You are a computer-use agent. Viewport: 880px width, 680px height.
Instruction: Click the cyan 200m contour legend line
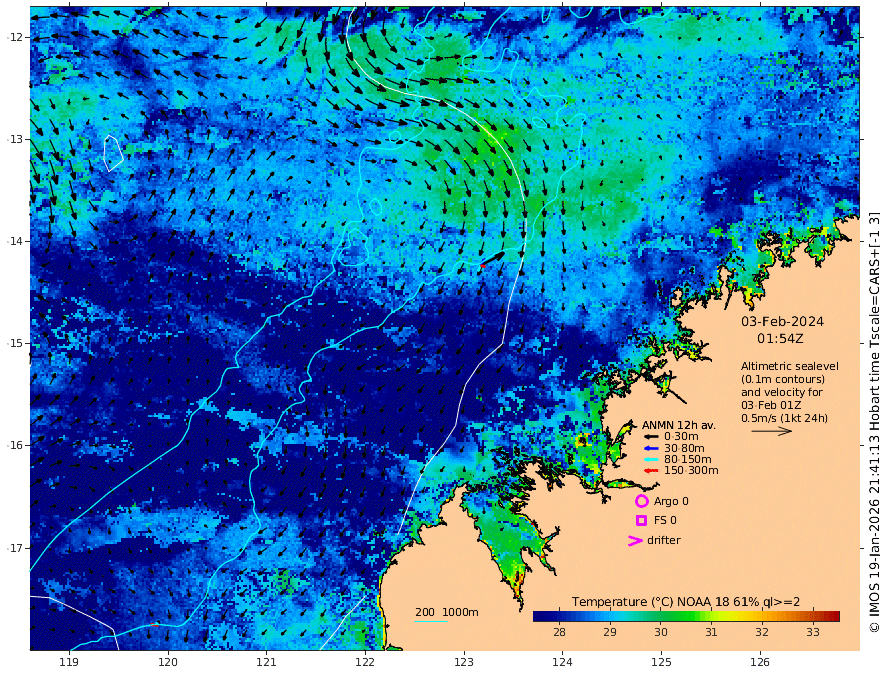tap(431, 621)
